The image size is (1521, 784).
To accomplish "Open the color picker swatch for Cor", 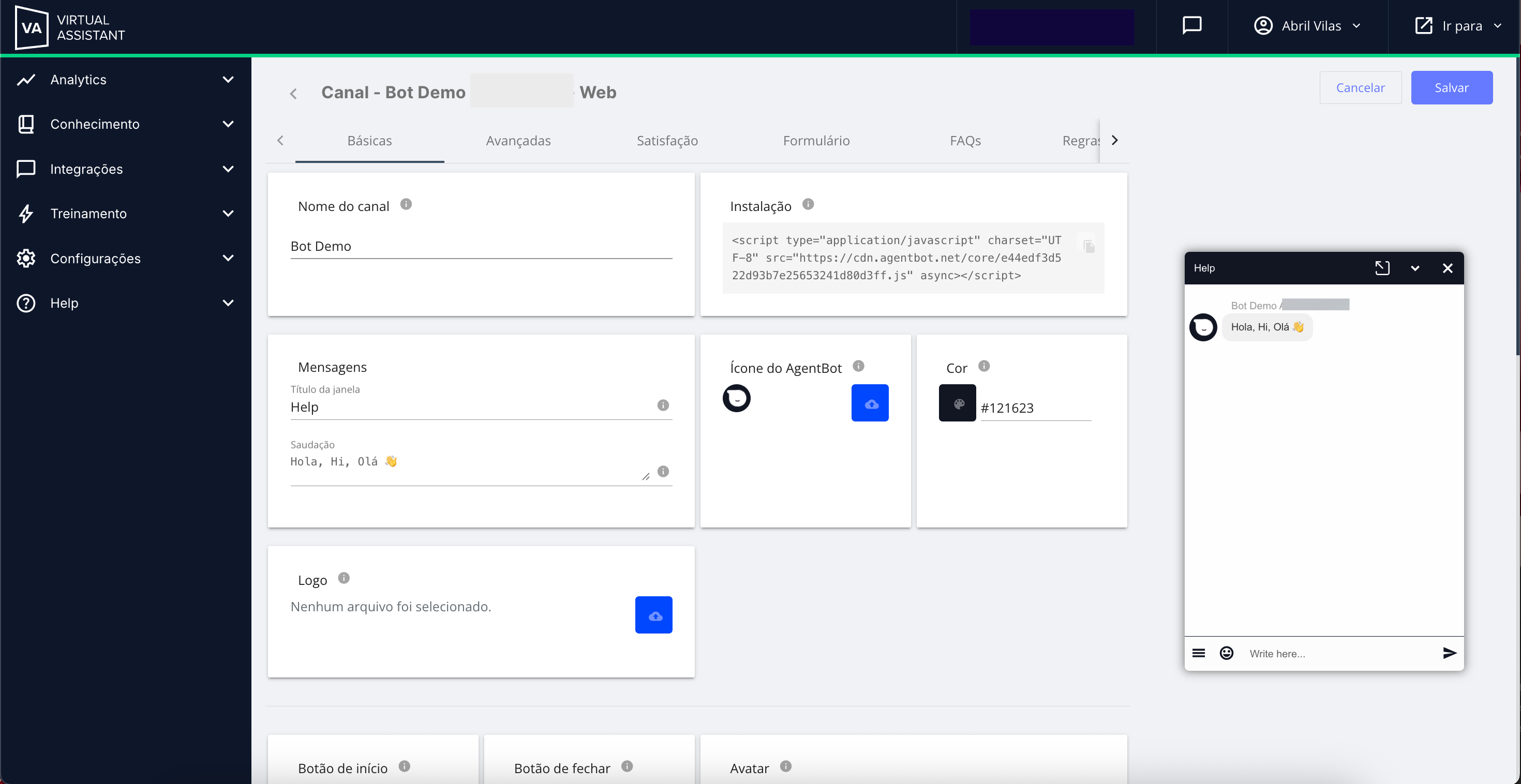I will [957, 403].
